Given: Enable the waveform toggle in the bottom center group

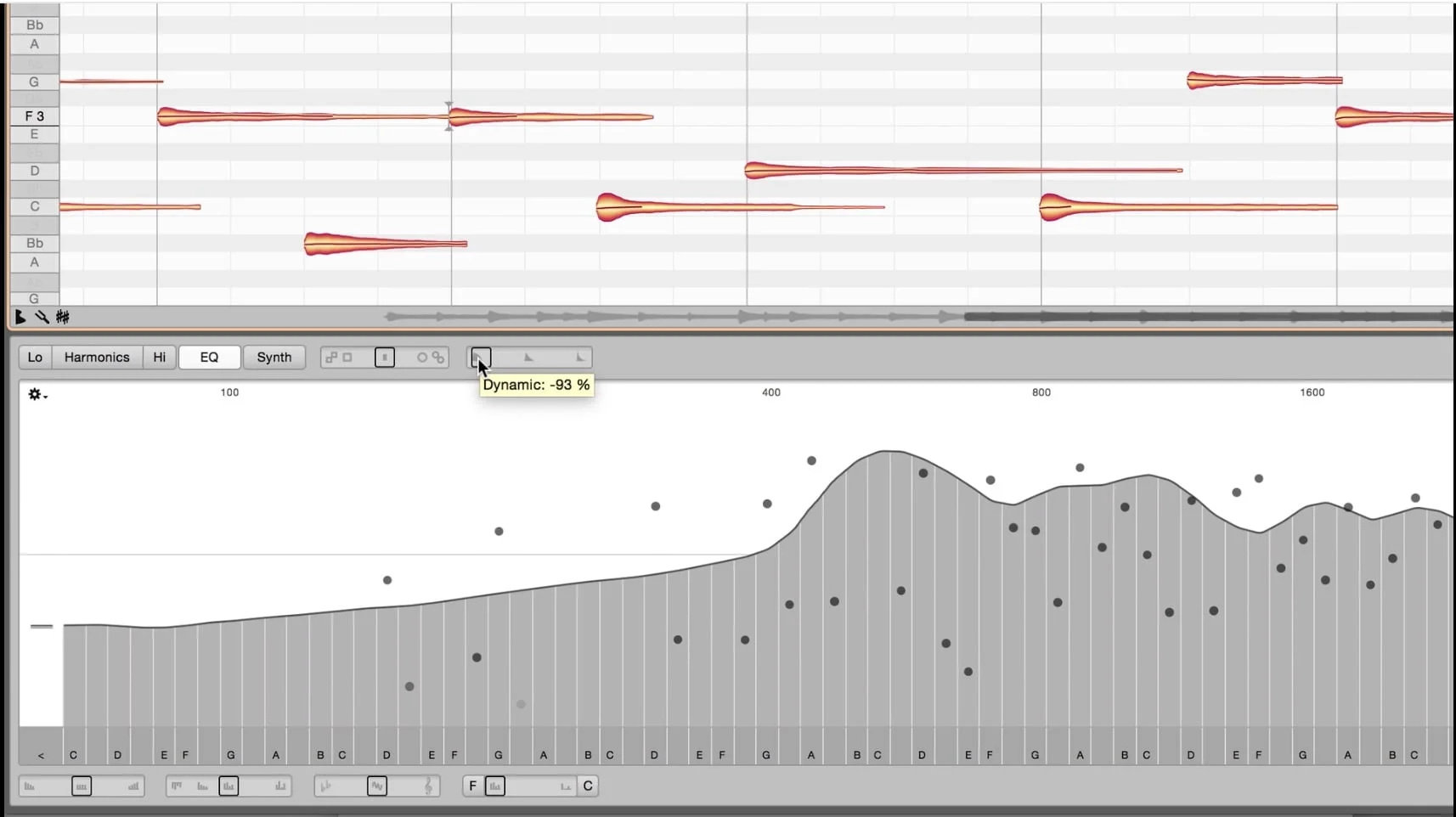Looking at the screenshot, I should [377, 786].
